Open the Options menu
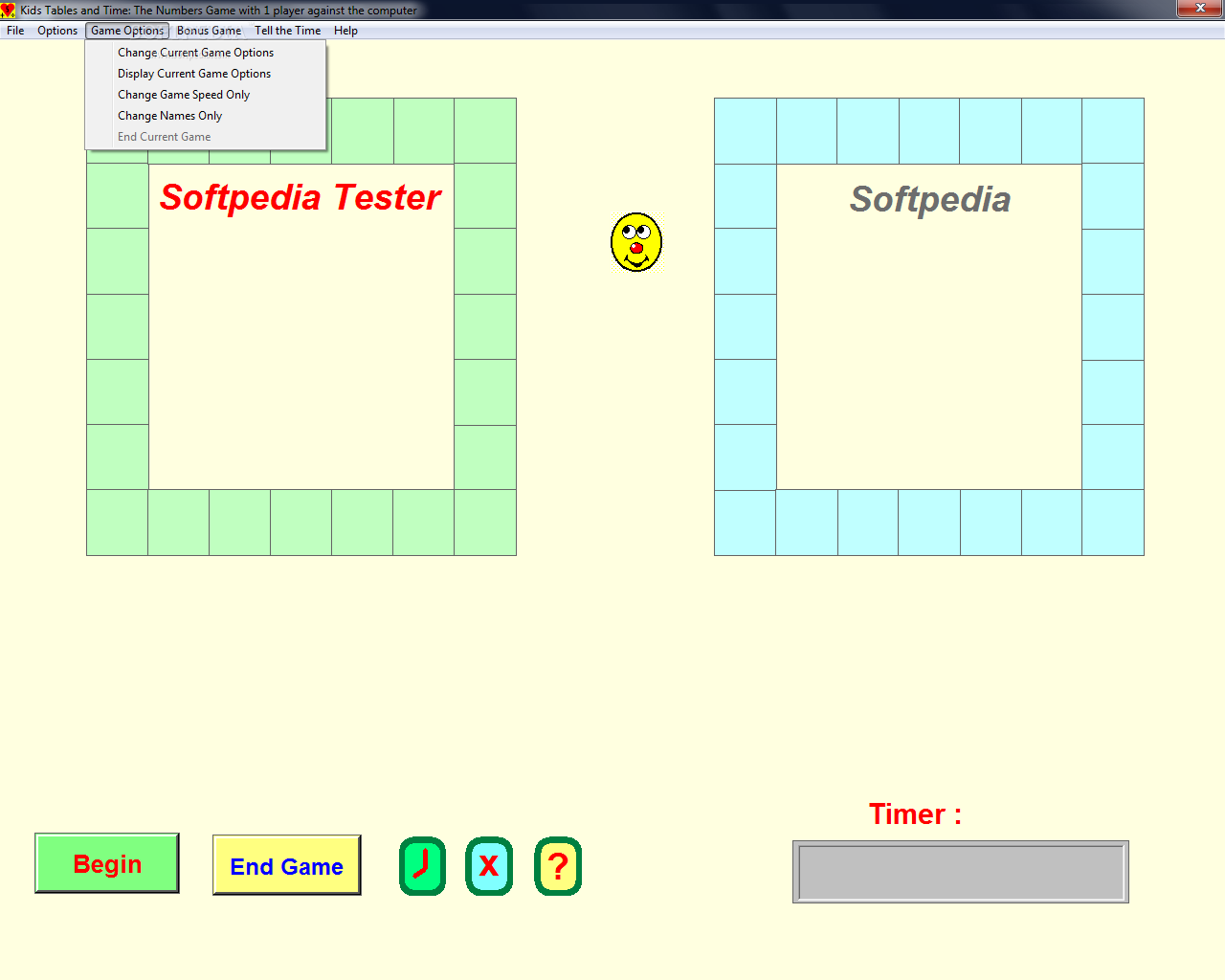This screenshot has height=980, width=1225. 57,31
